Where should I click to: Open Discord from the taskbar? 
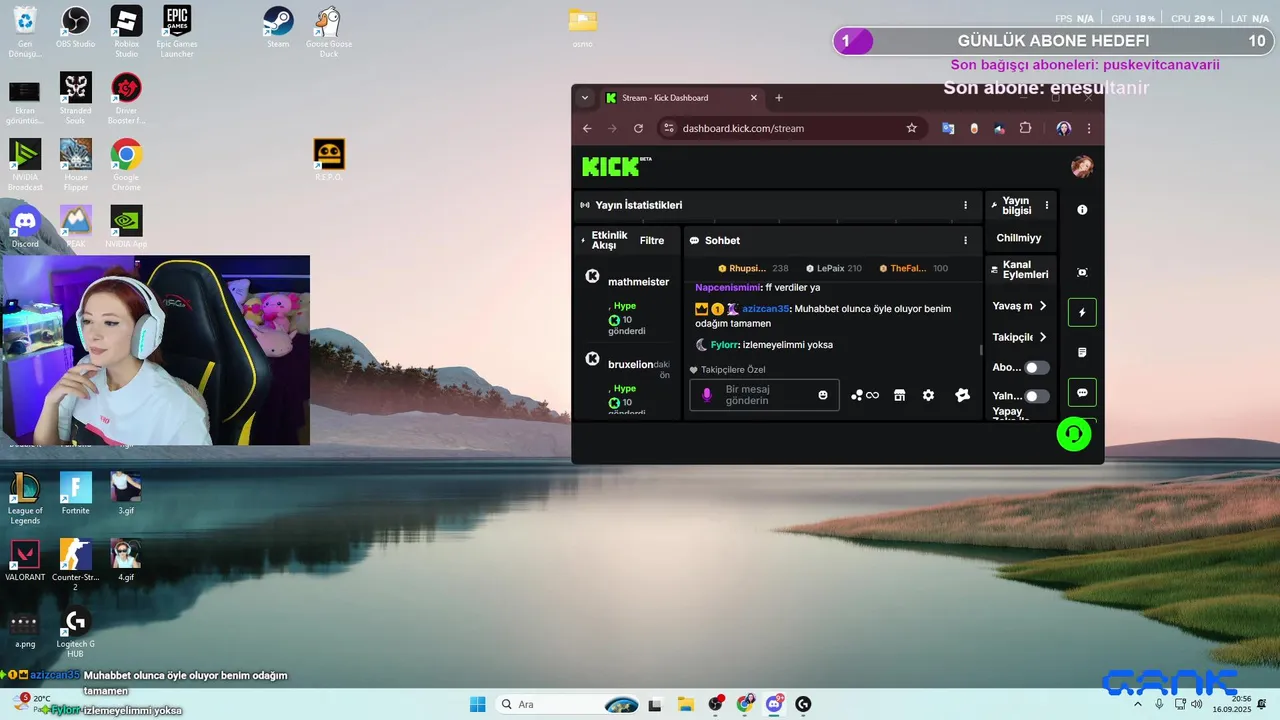(773, 704)
